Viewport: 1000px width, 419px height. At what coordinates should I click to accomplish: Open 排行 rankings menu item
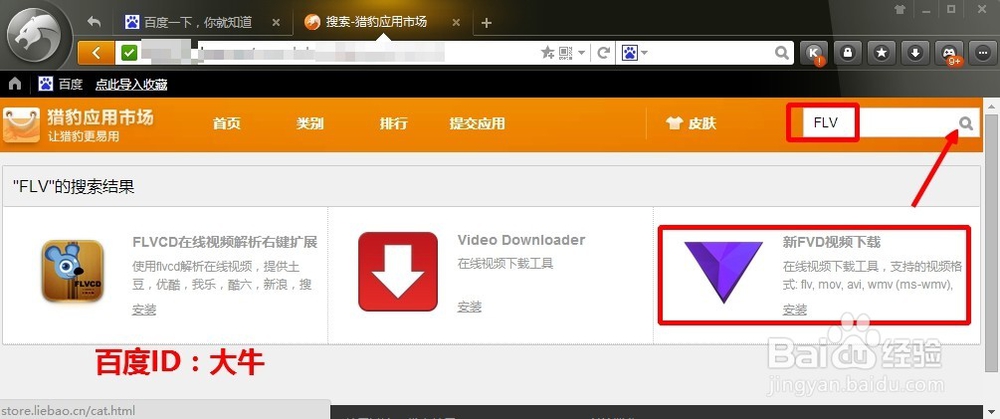pos(393,123)
